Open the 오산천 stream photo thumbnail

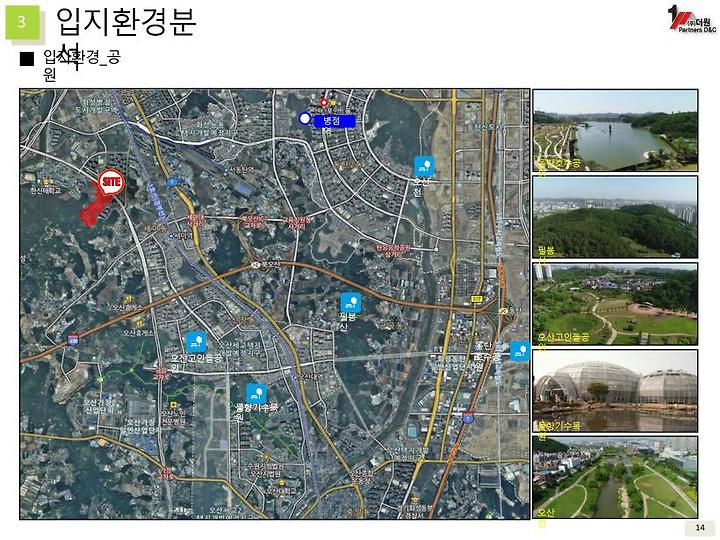[x=615, y=478]
